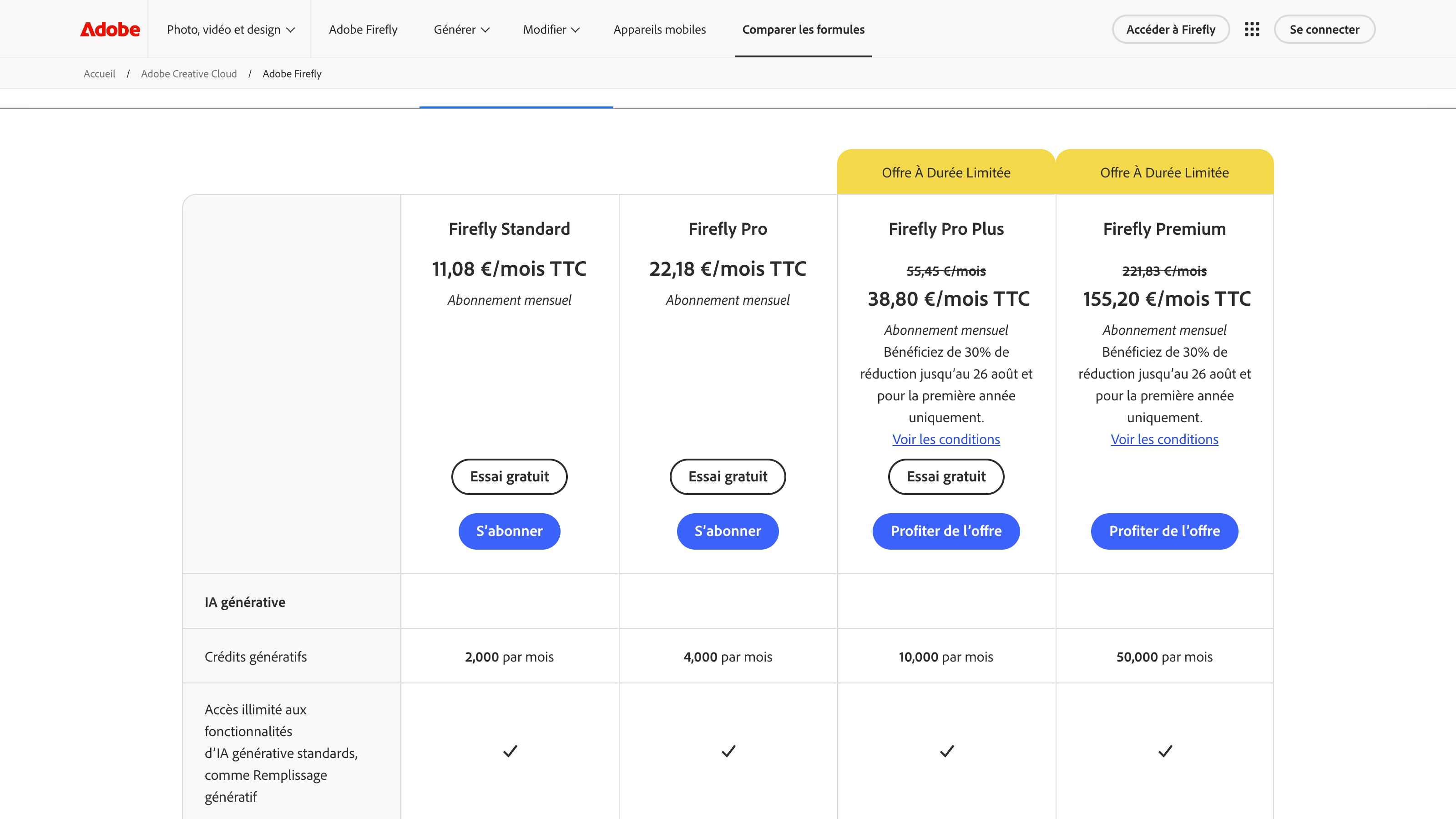Click the checkmark in Firefly Standard column
The height and width of the screenshot is (819, 1456).
click(x=510, y=751)
